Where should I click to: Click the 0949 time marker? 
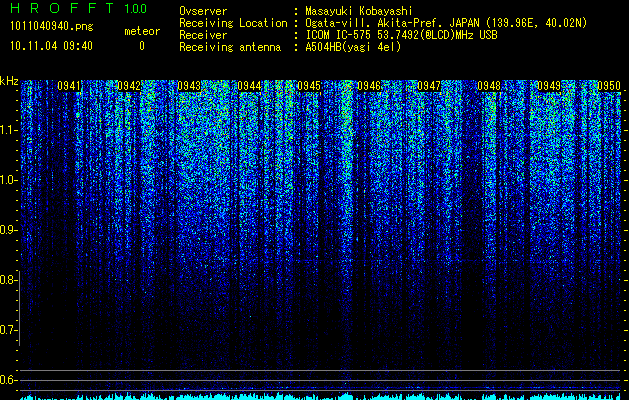point(549,86)
